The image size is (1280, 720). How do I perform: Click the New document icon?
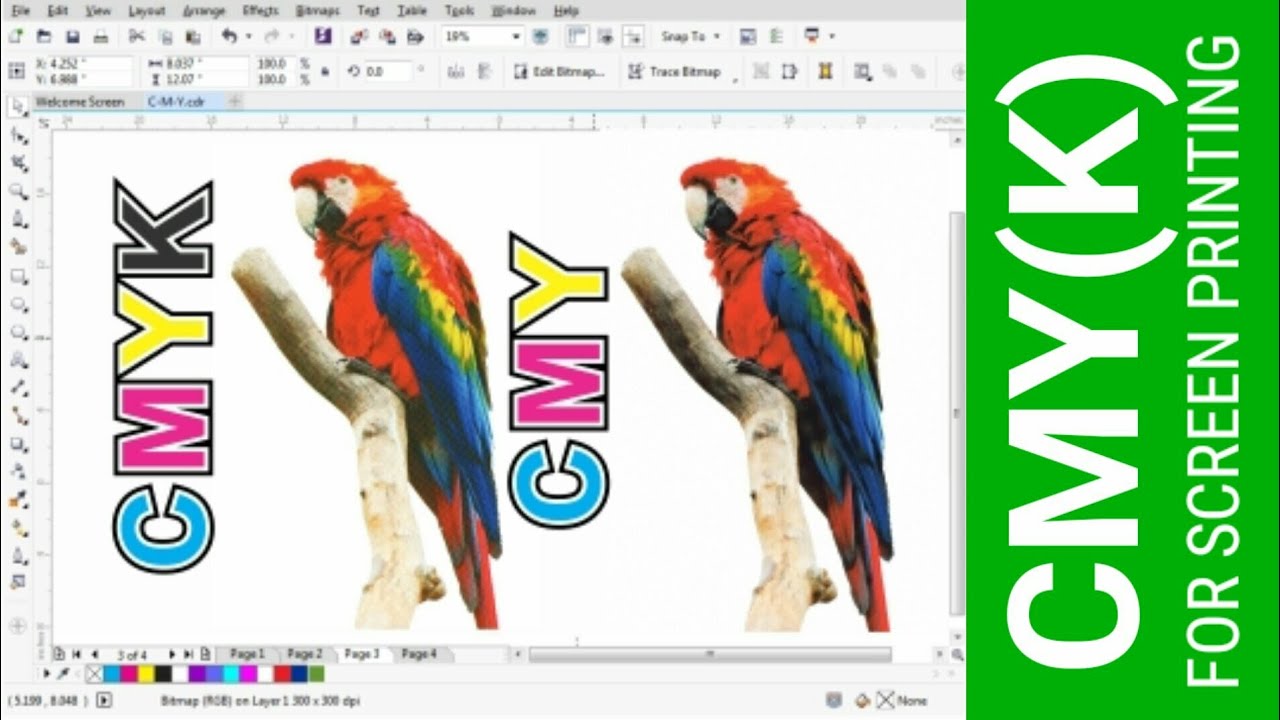coord(16,36)
